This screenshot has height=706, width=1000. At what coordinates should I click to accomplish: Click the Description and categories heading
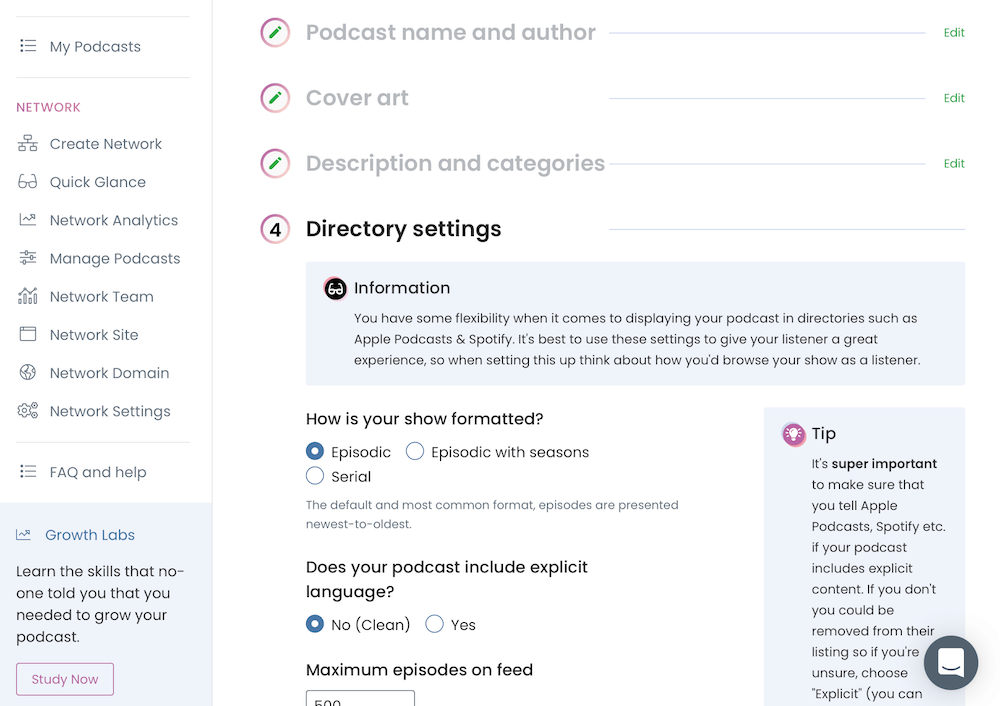tap(455, 164)
